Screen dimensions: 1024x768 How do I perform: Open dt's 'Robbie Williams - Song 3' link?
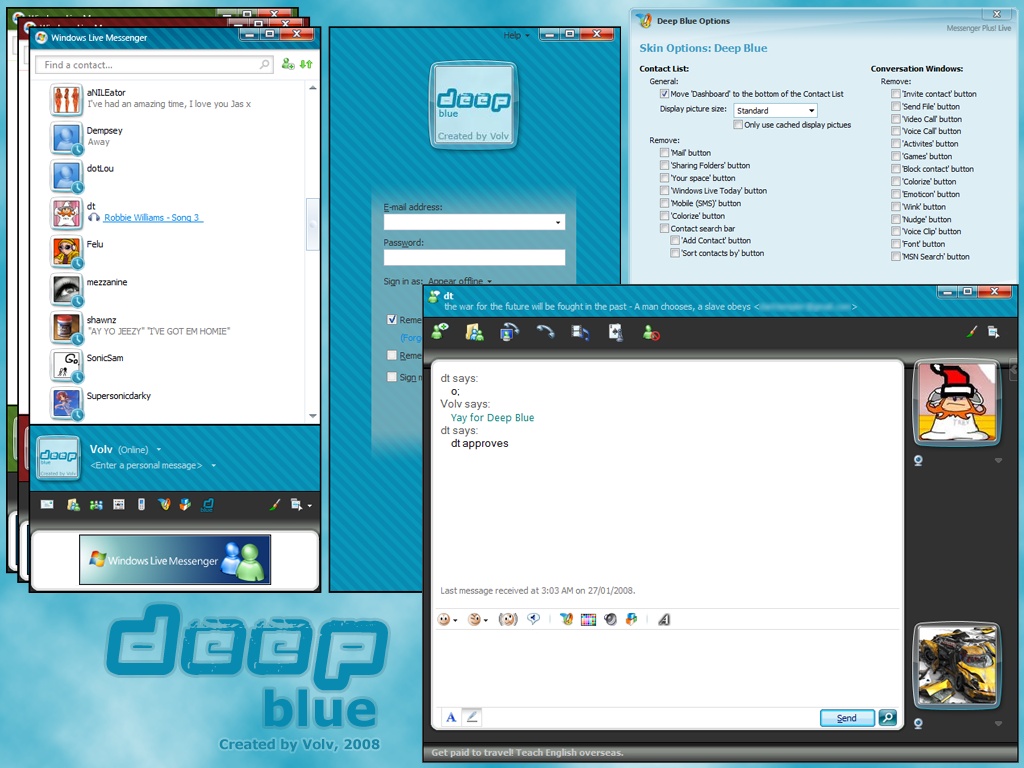click(153, 217)
